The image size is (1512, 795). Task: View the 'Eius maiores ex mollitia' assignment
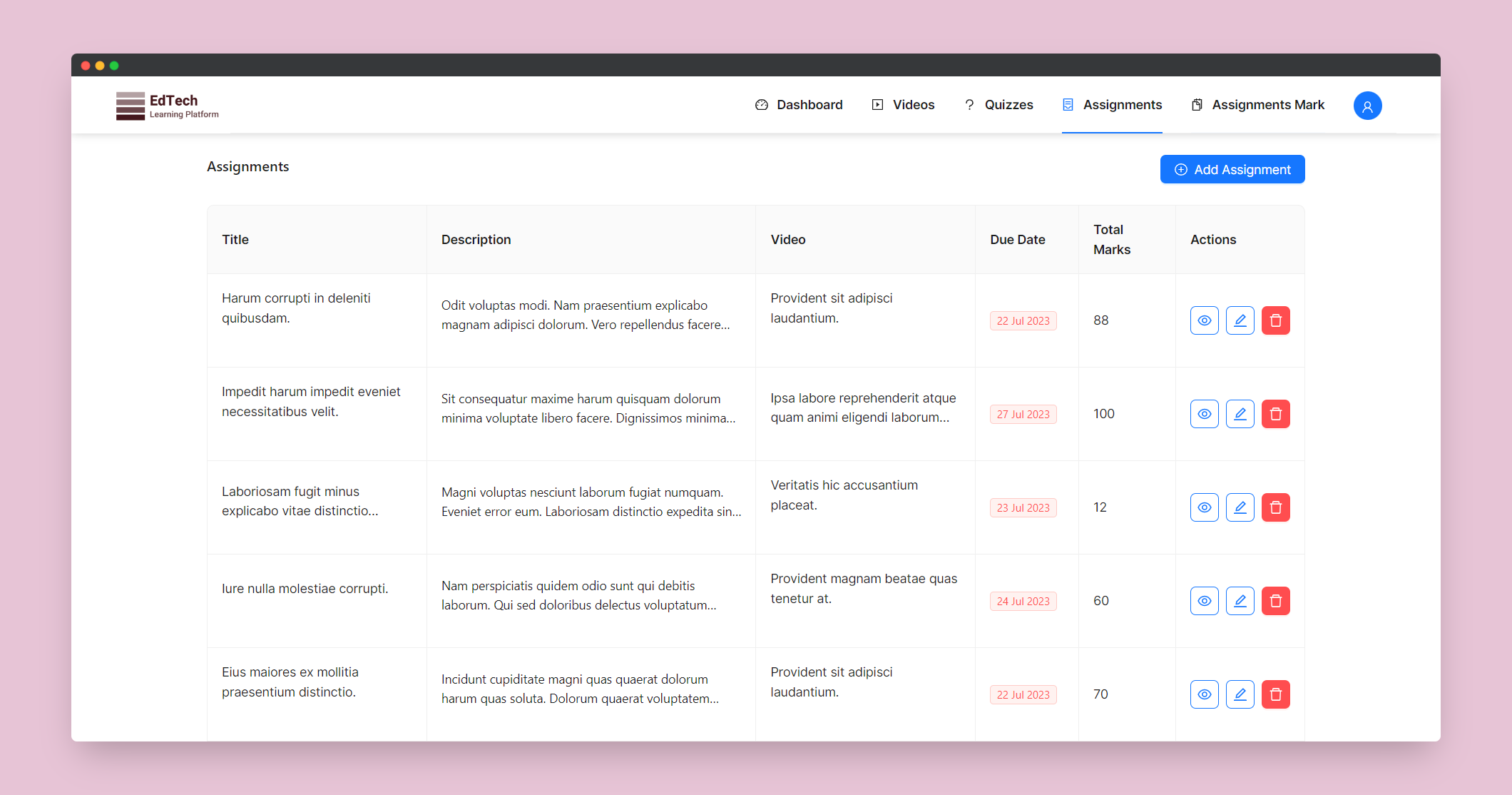1204,694
